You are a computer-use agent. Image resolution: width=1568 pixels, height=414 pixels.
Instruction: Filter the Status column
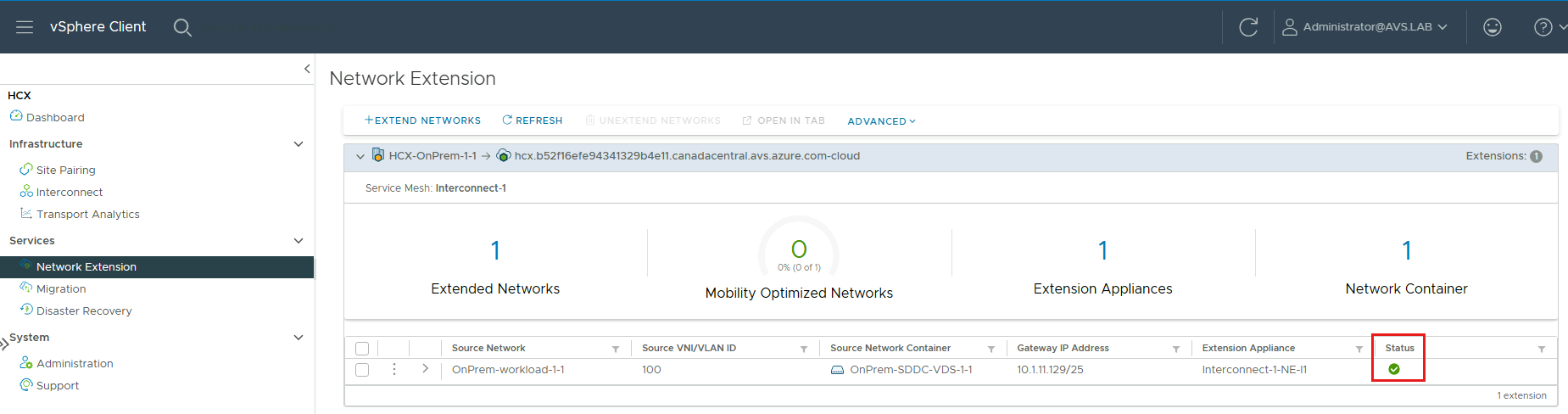coord(1542,349)
